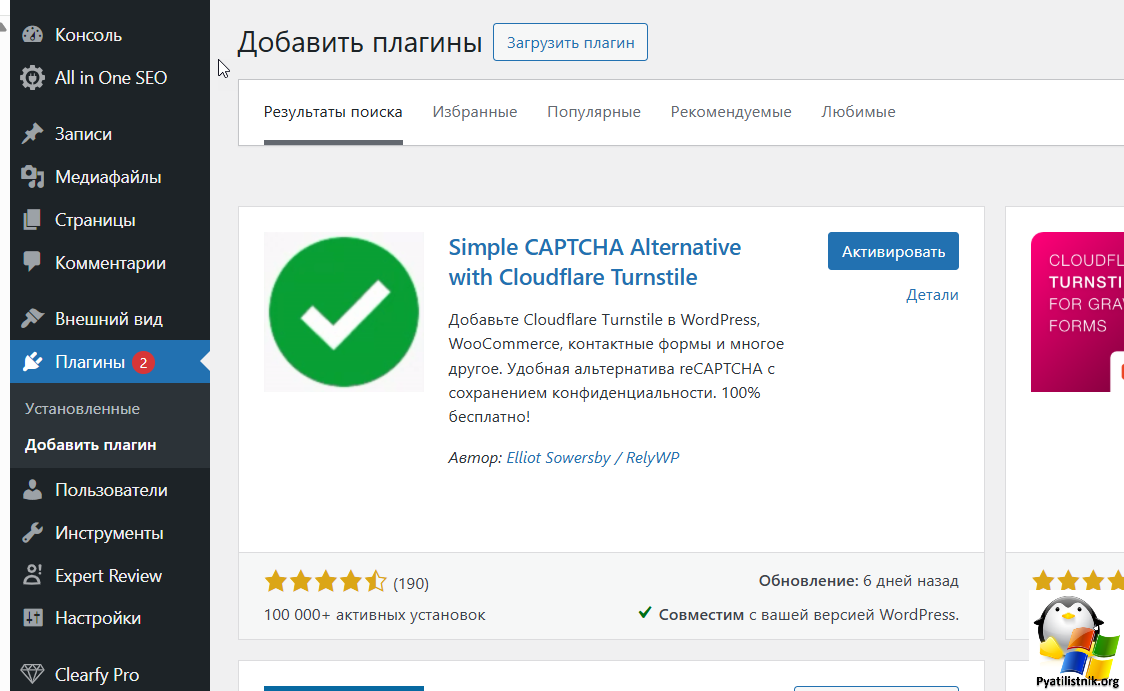Click the Добавить плагины page heading
This screenshot has height=691, width=1124.
coord(360,42)
